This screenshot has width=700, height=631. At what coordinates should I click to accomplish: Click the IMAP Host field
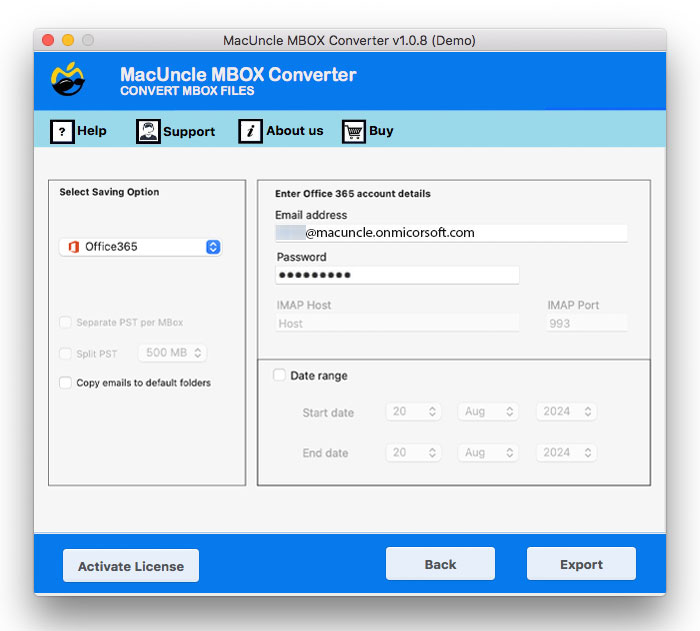tap(397, 323)
